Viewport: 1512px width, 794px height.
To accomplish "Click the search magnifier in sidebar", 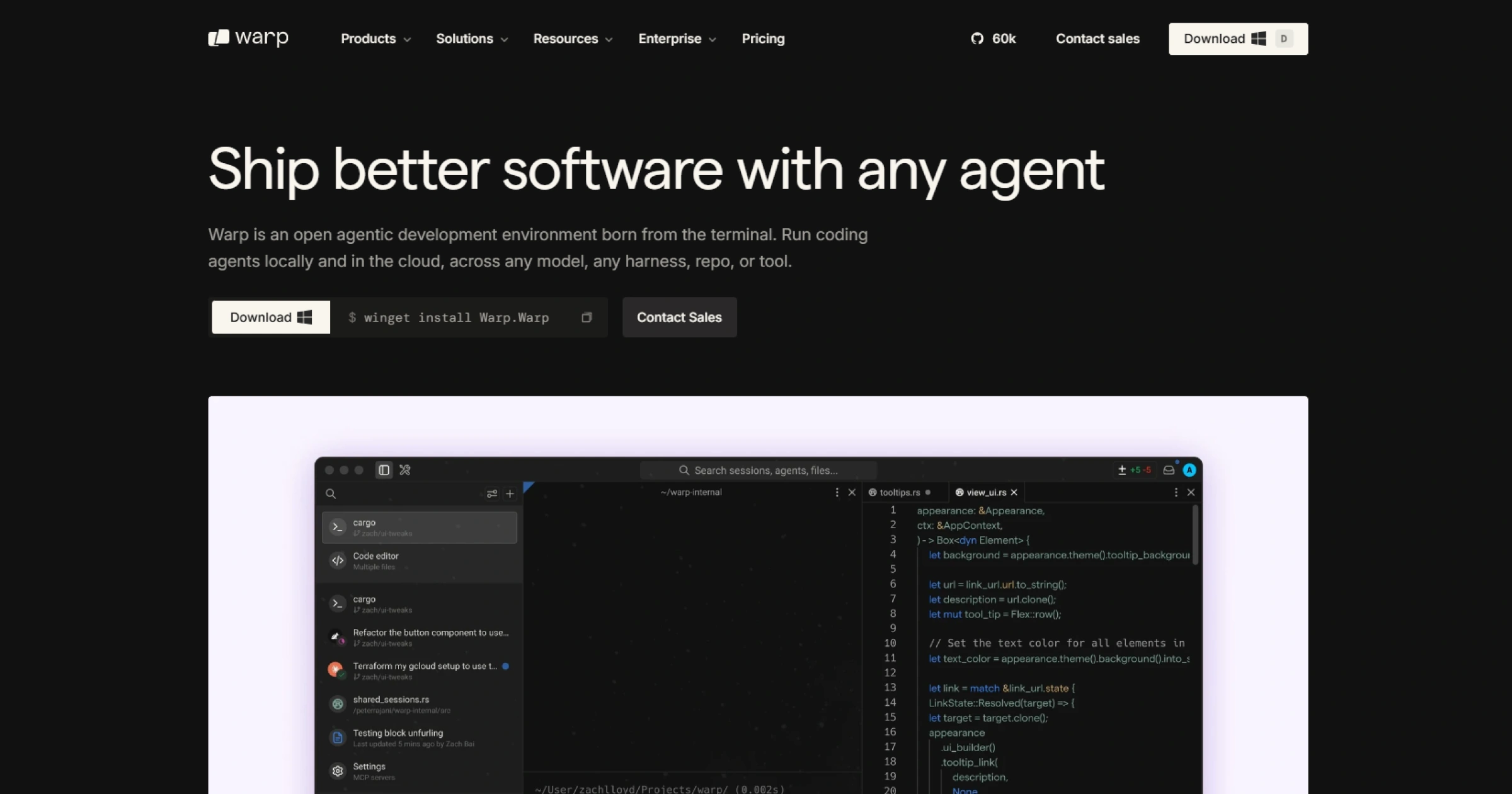I will click(x=331, y=493).
